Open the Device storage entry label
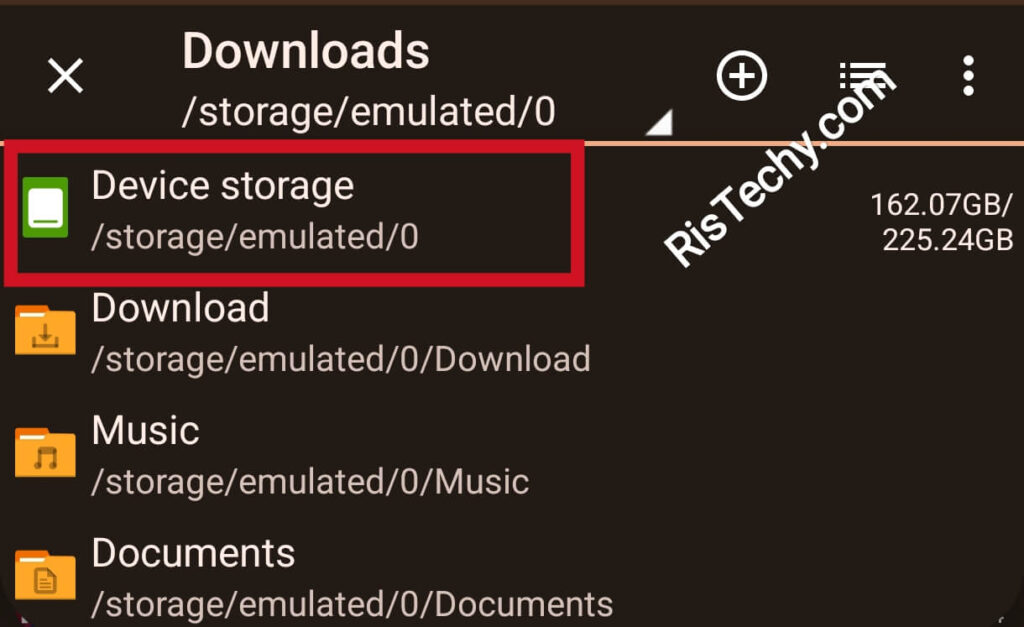1024x627 pixels. tap(223, 185)
